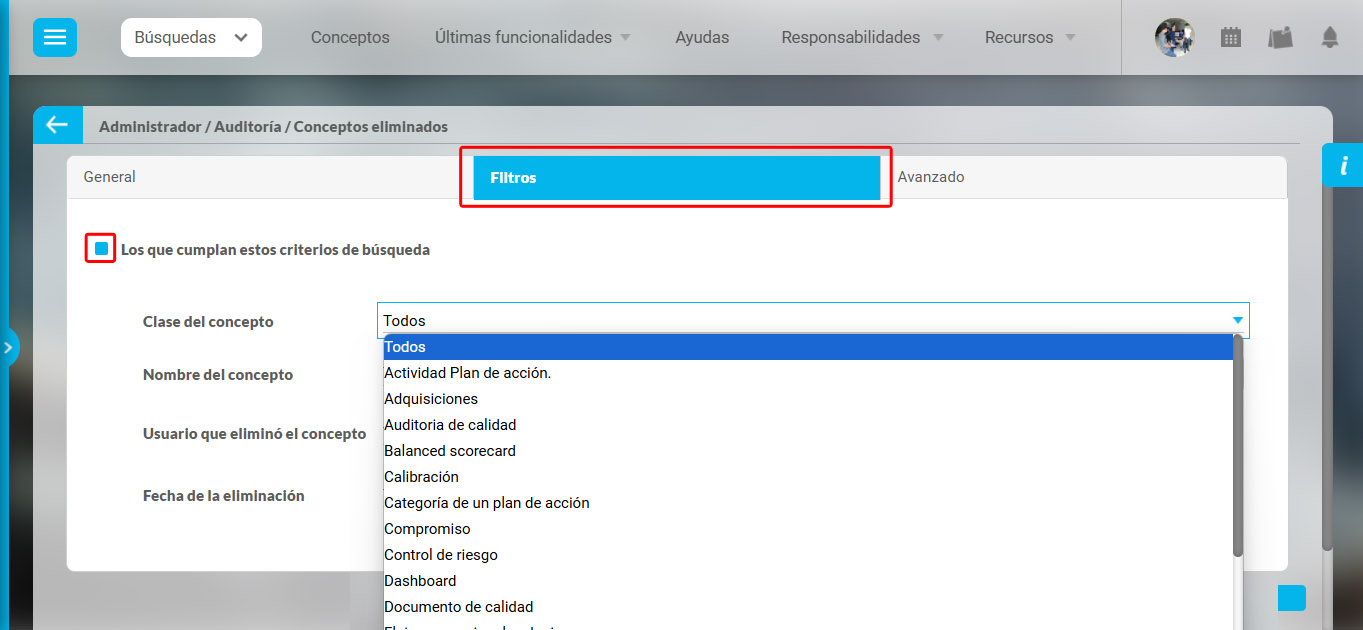Viewport: 1363px width, 630px height.
Task: Toggle the 'Los que cumplan estos criterios de búsqueda' checkbox
Action: coord(98,248)
